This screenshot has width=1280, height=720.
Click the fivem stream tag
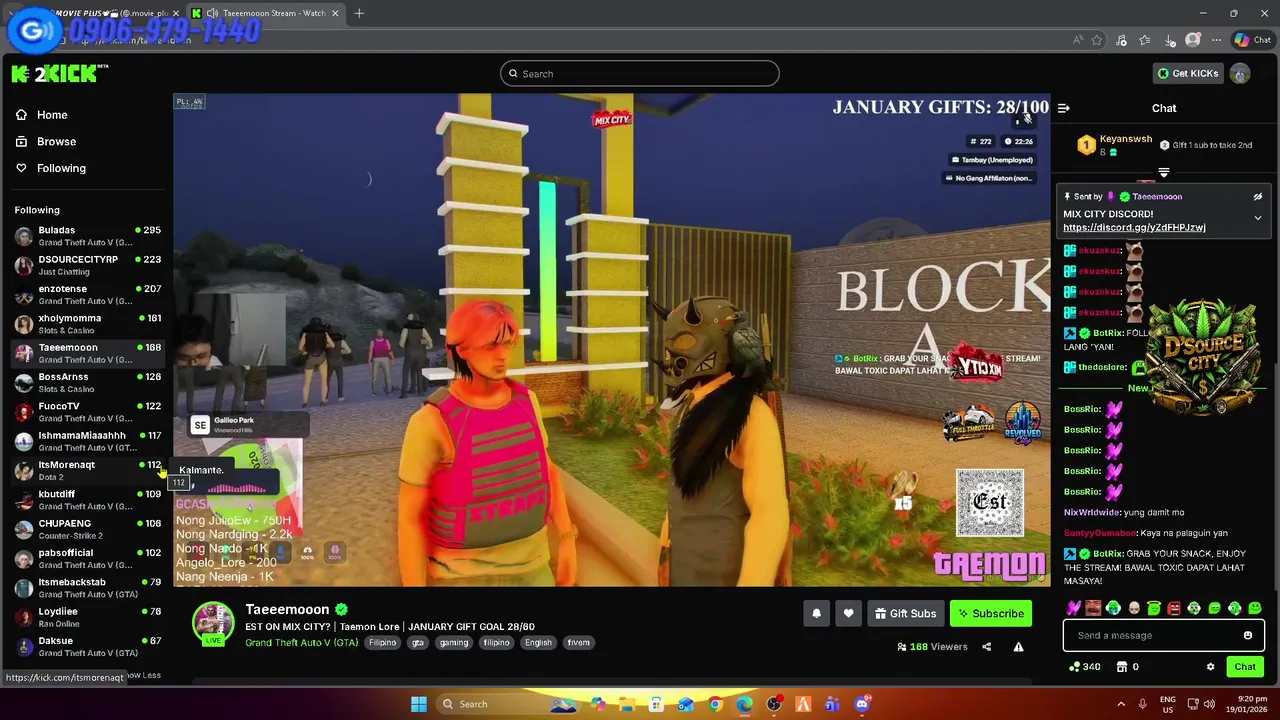click(x=579, y=643)
